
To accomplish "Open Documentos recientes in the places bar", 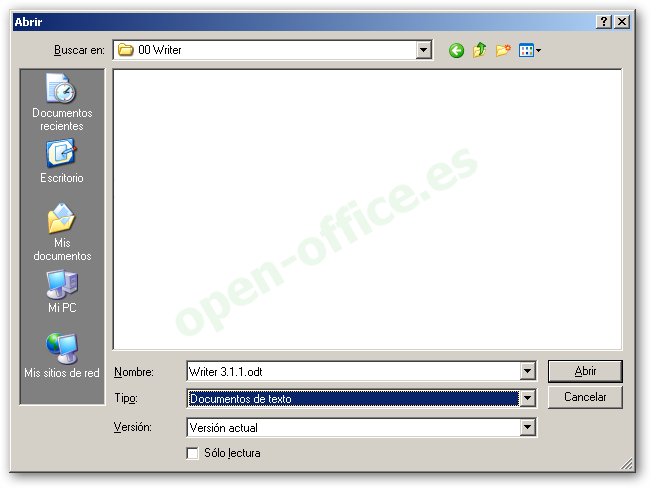I will coord(62,102).
